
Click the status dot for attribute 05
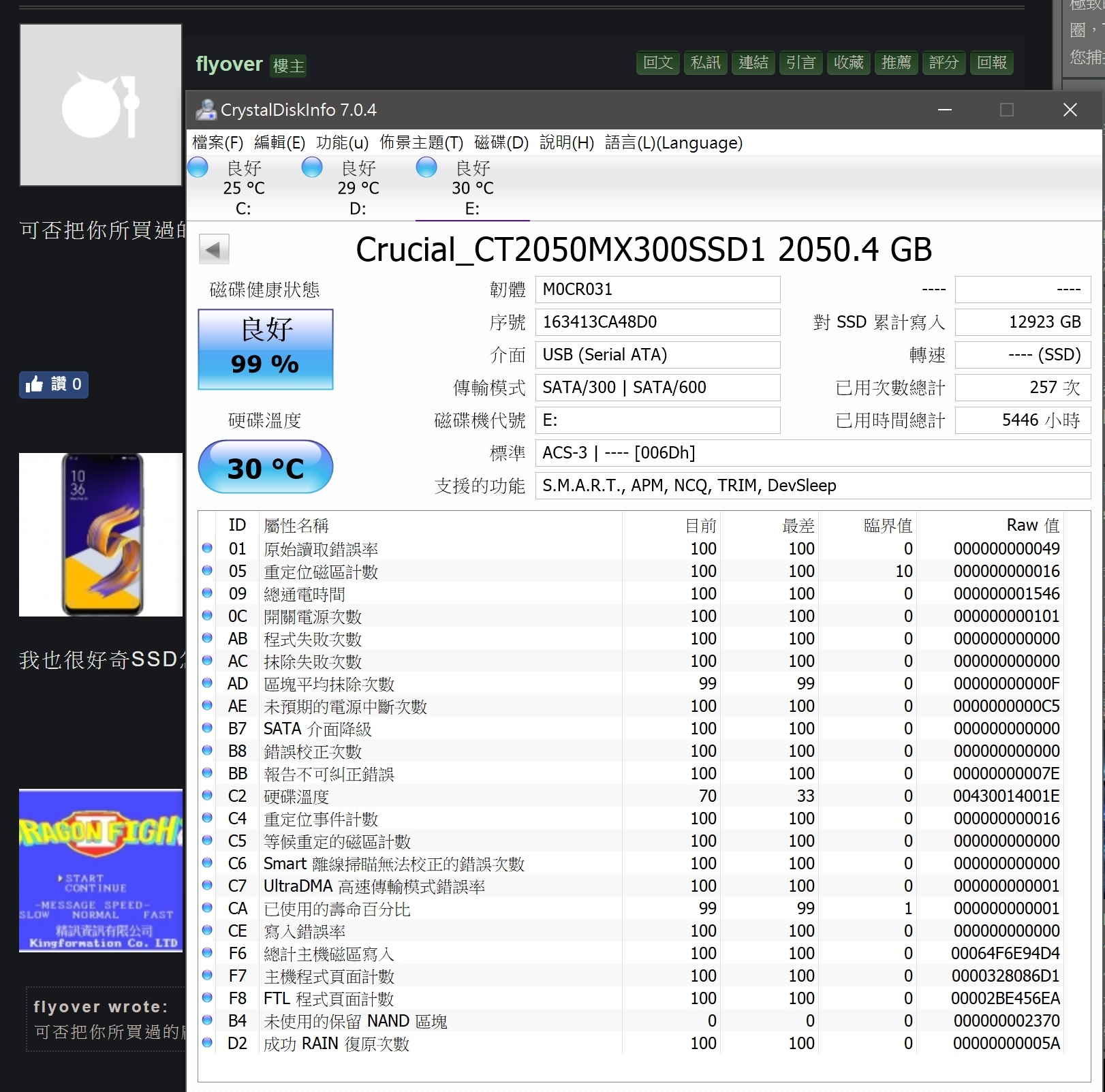point(207,570)
